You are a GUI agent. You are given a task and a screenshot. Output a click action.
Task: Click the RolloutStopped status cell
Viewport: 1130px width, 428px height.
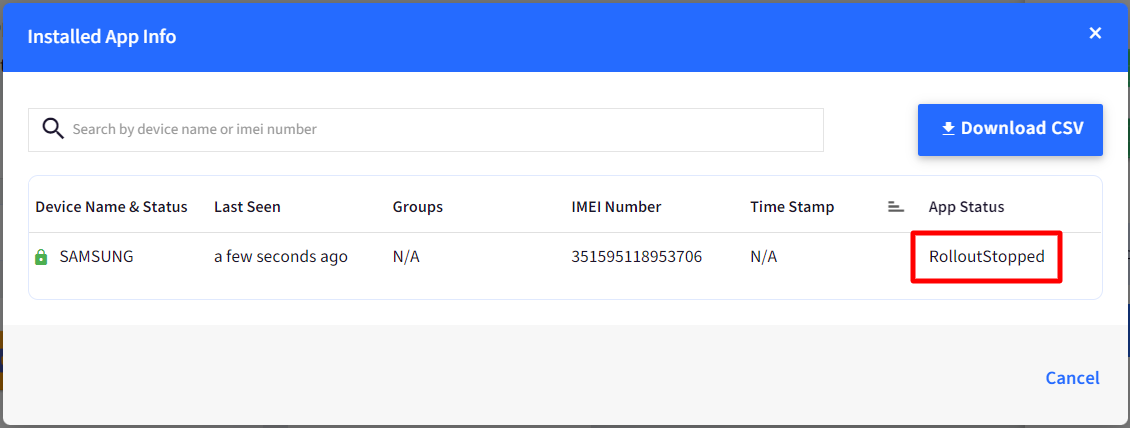(x=987, y=256)
